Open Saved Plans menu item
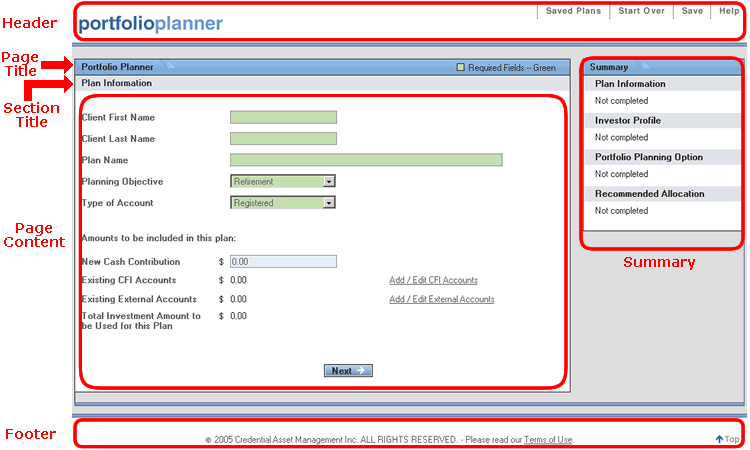The width and height of the screenshot is (750, 450). [x=573, y=11]
